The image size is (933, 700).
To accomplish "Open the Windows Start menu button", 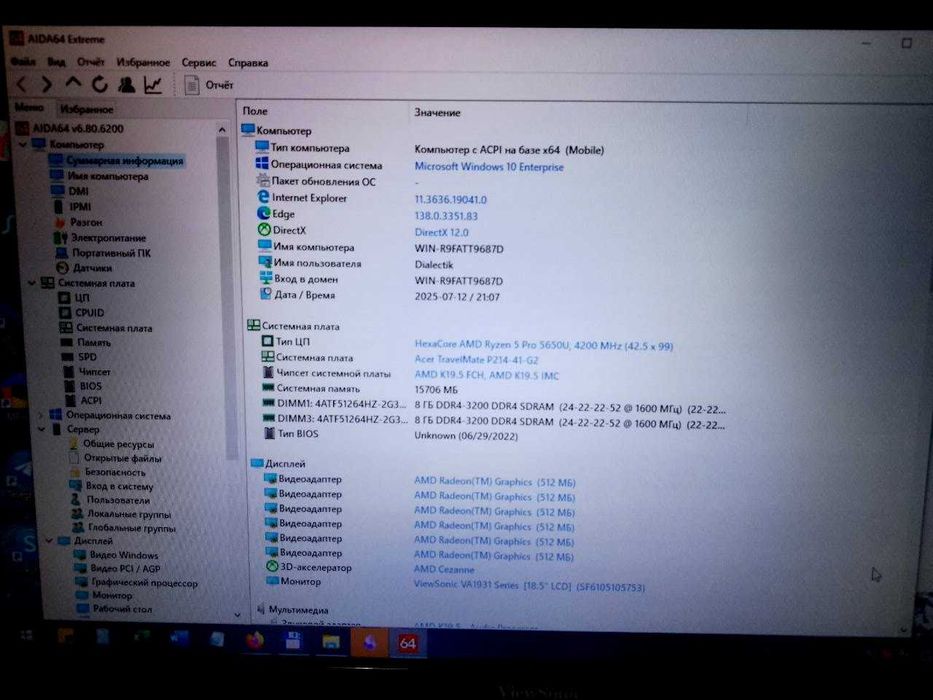I will pos(26,635).
